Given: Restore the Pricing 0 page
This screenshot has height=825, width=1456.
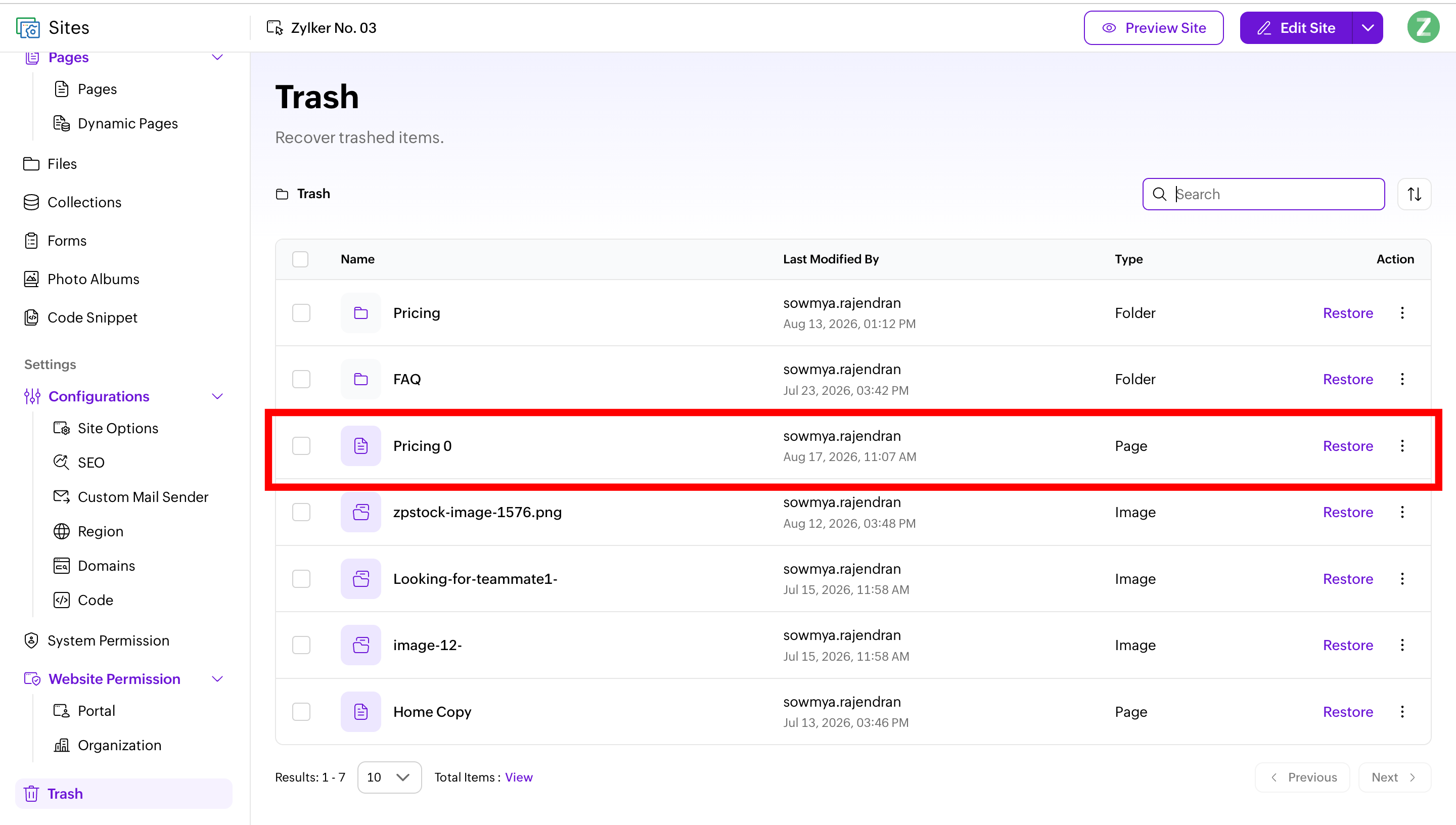Looking at the screenshot, I should [1348, 446].
